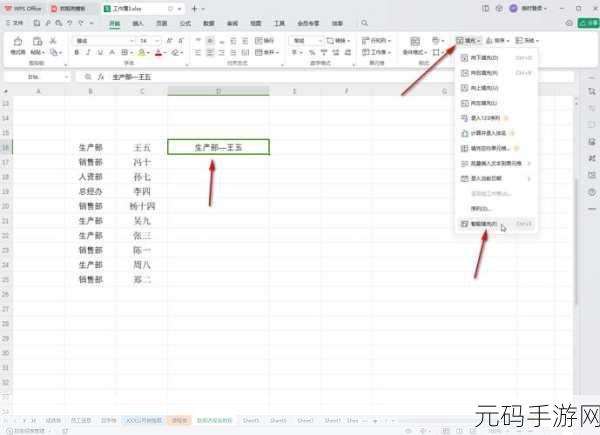Open the worksheet dropdown in the ribbon
Screen dimensions: 600x435
pyautogui.click(x=376, y=52)
